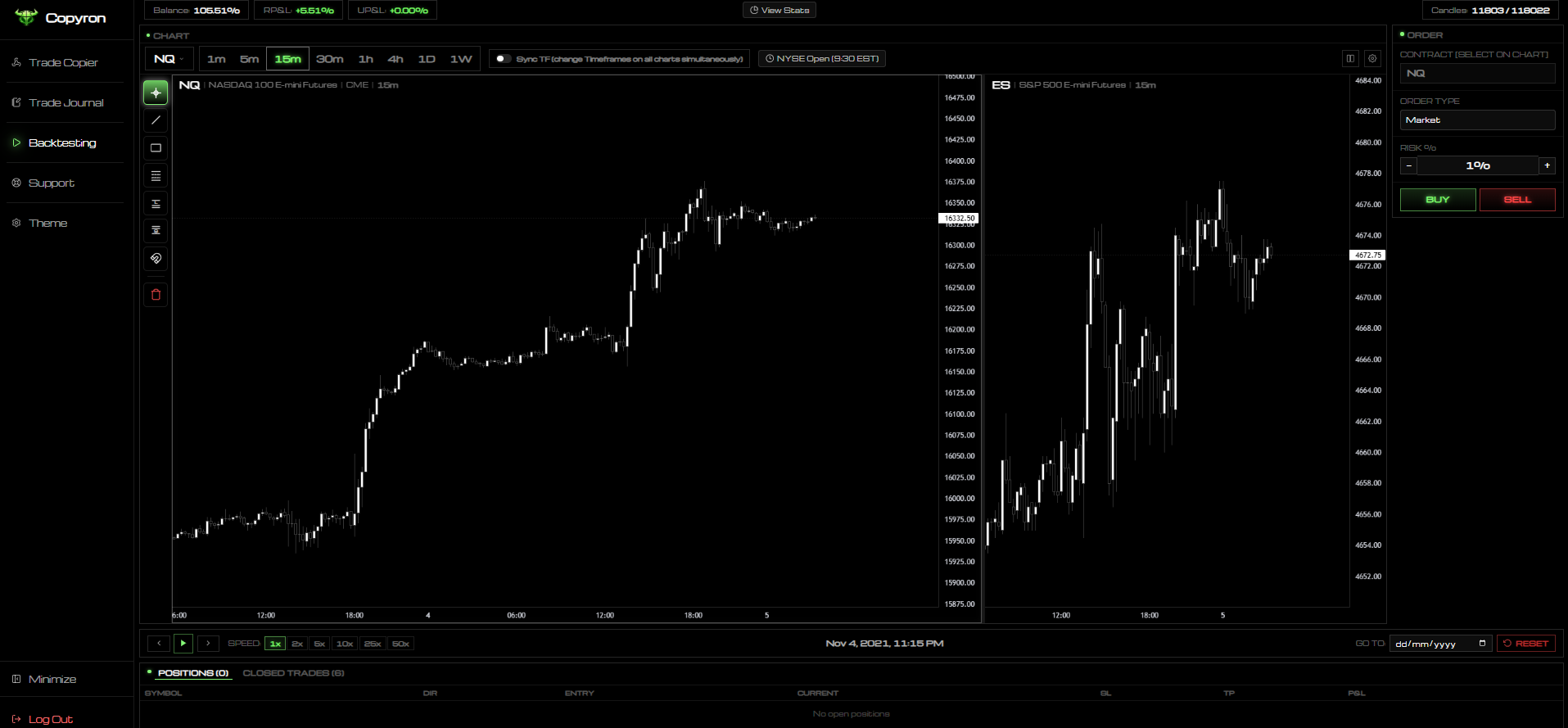Open Theme settings in sidebar
Image resolution: width=1568 pixels, height=728 pixels.
pos(47,223)
